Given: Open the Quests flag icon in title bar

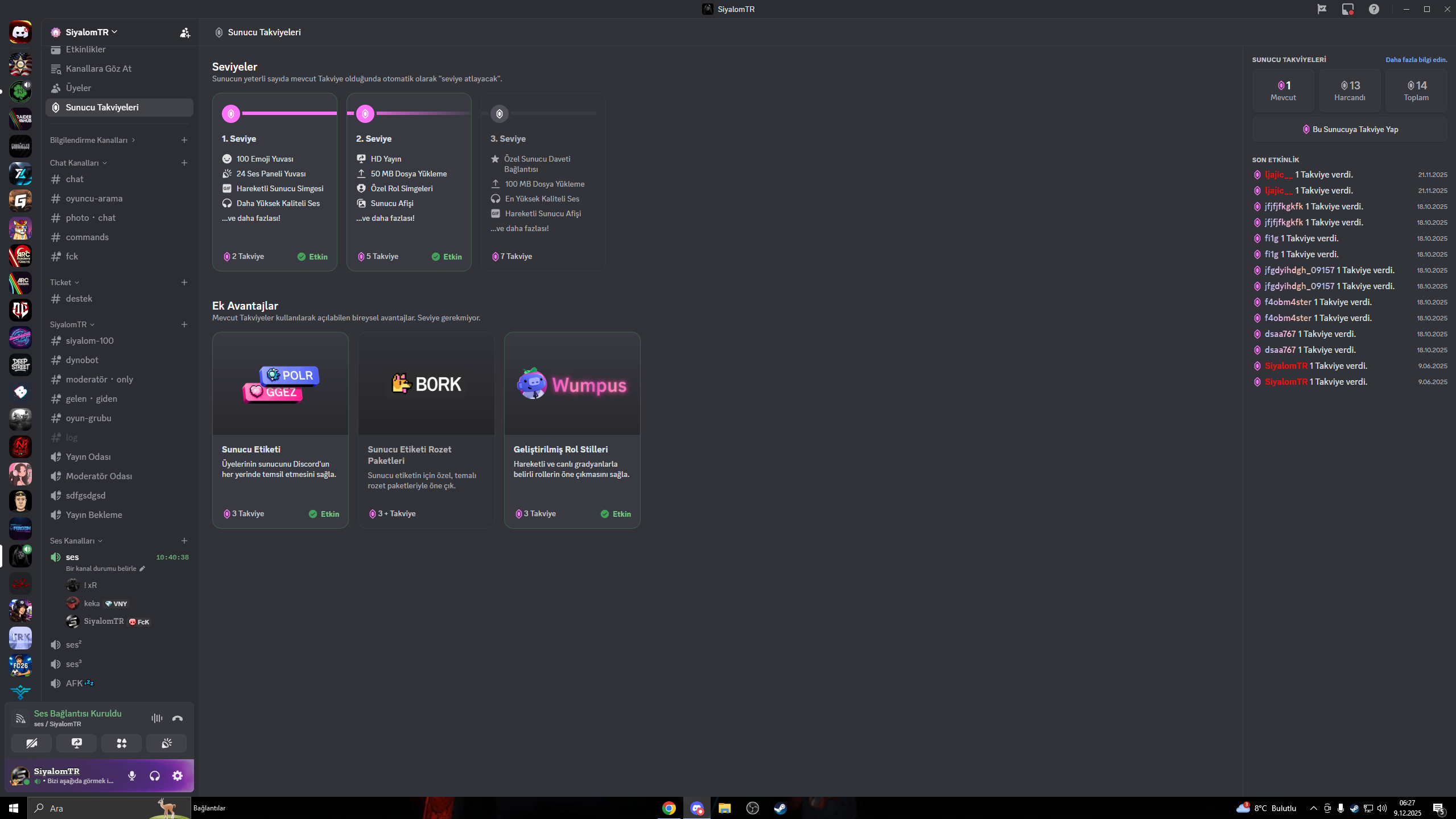Looking at the screenshot, I should pyautogui.click(x=1322, y=9).
